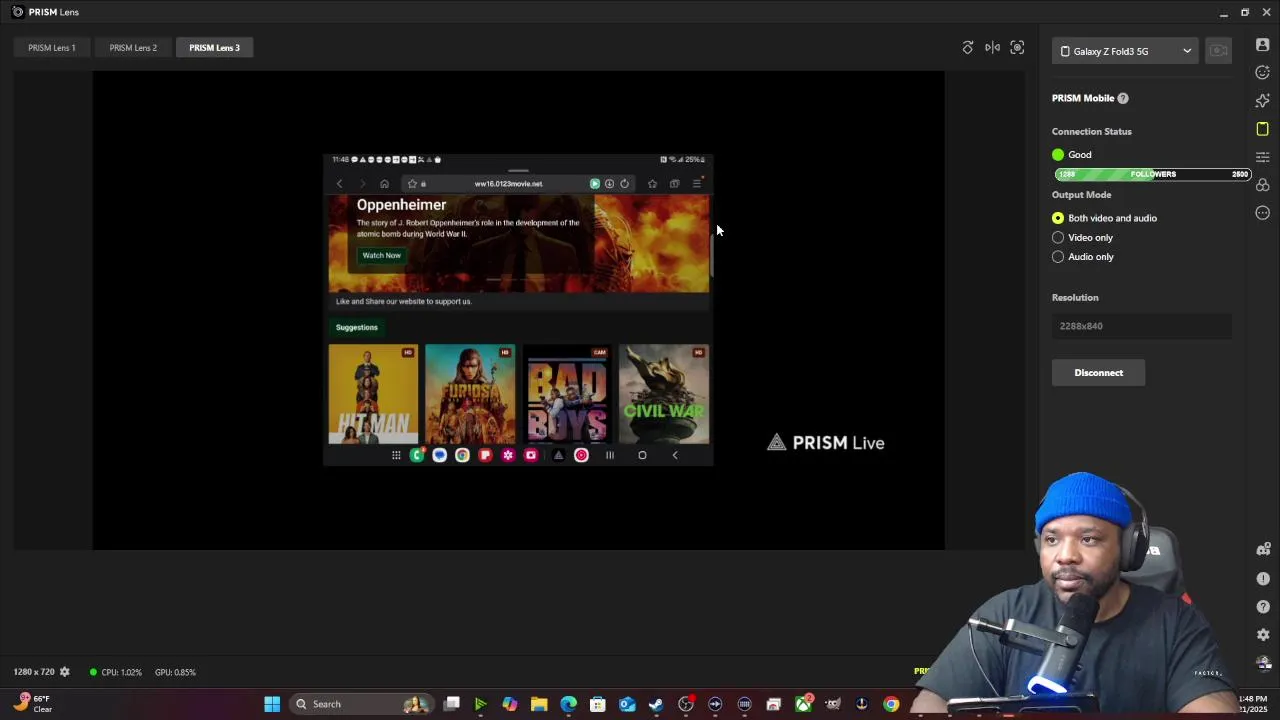This screenshot has height=720, width=1280.
Task: Open the Bad Boys movie poster
Action: click(x=567, y=394)
